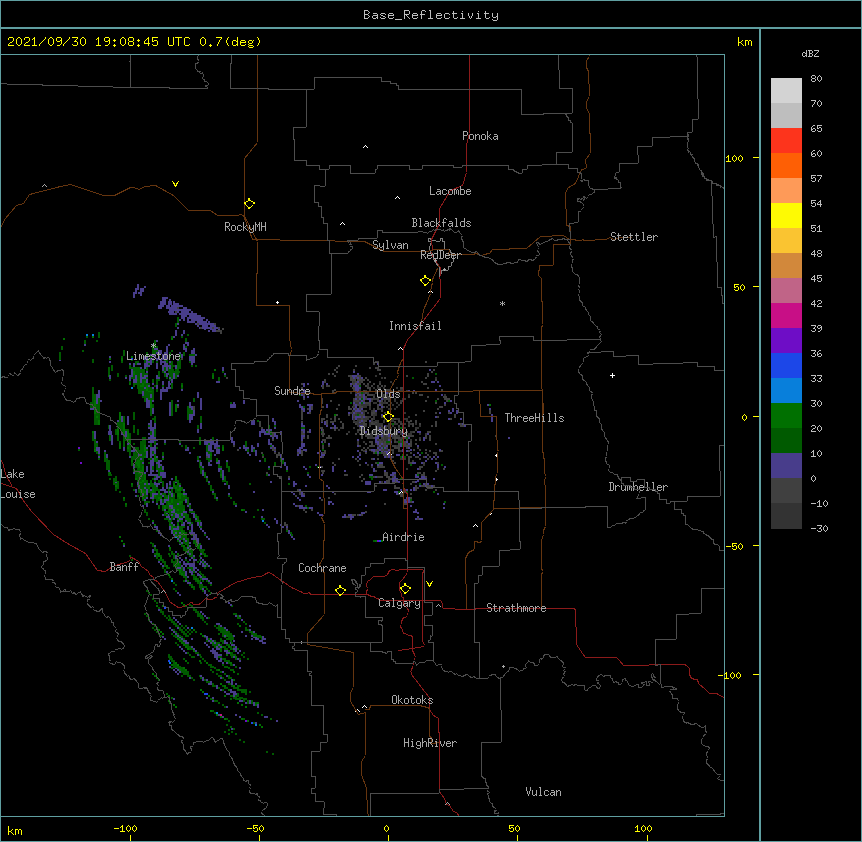Pick the gold 48-51 dBZ legend swatch
The width and height of the screenshot is (862, 842).
point(786,241)
